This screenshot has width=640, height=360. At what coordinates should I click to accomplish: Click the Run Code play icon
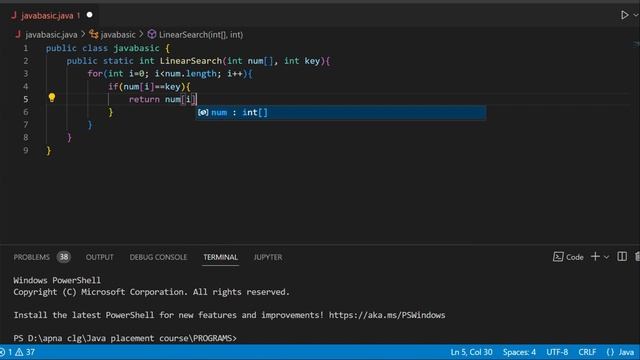click(624, 16)
